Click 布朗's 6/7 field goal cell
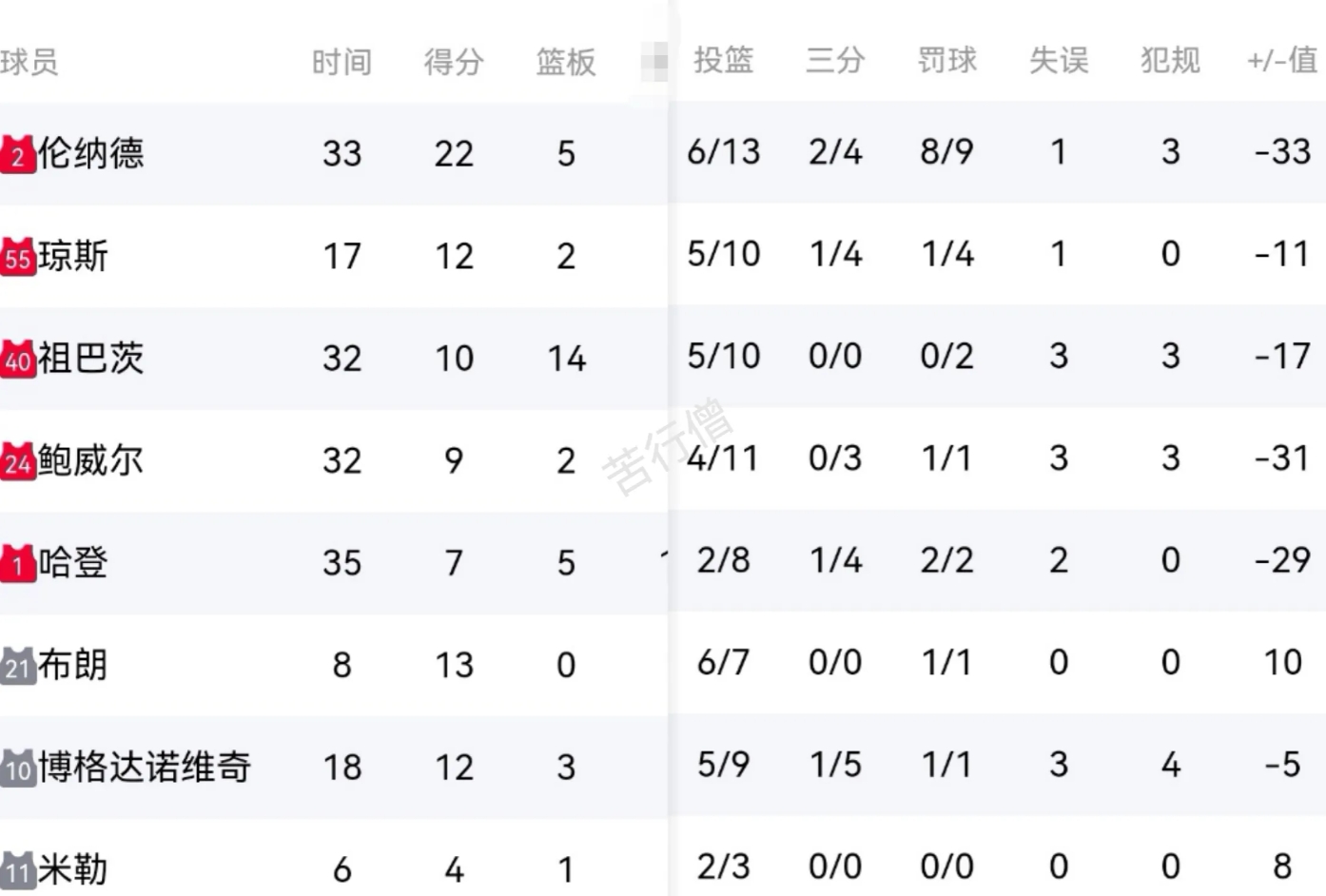 723,662
